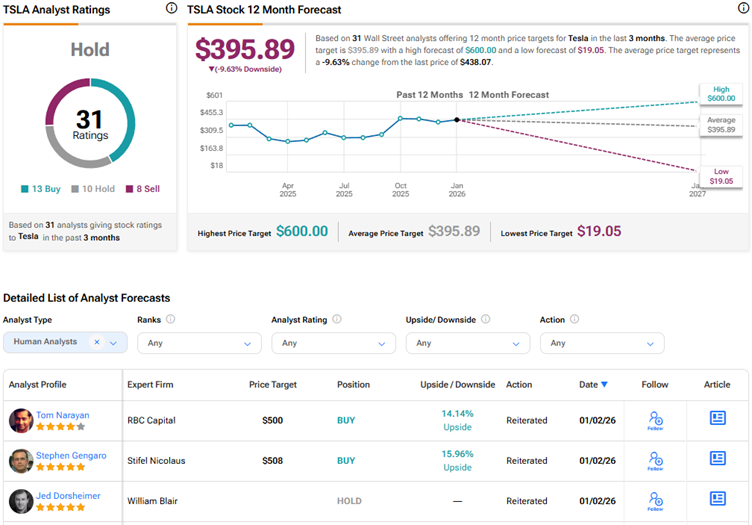Open the Action filter dropdown
The image size is (752, 525).
click(601, 343)
